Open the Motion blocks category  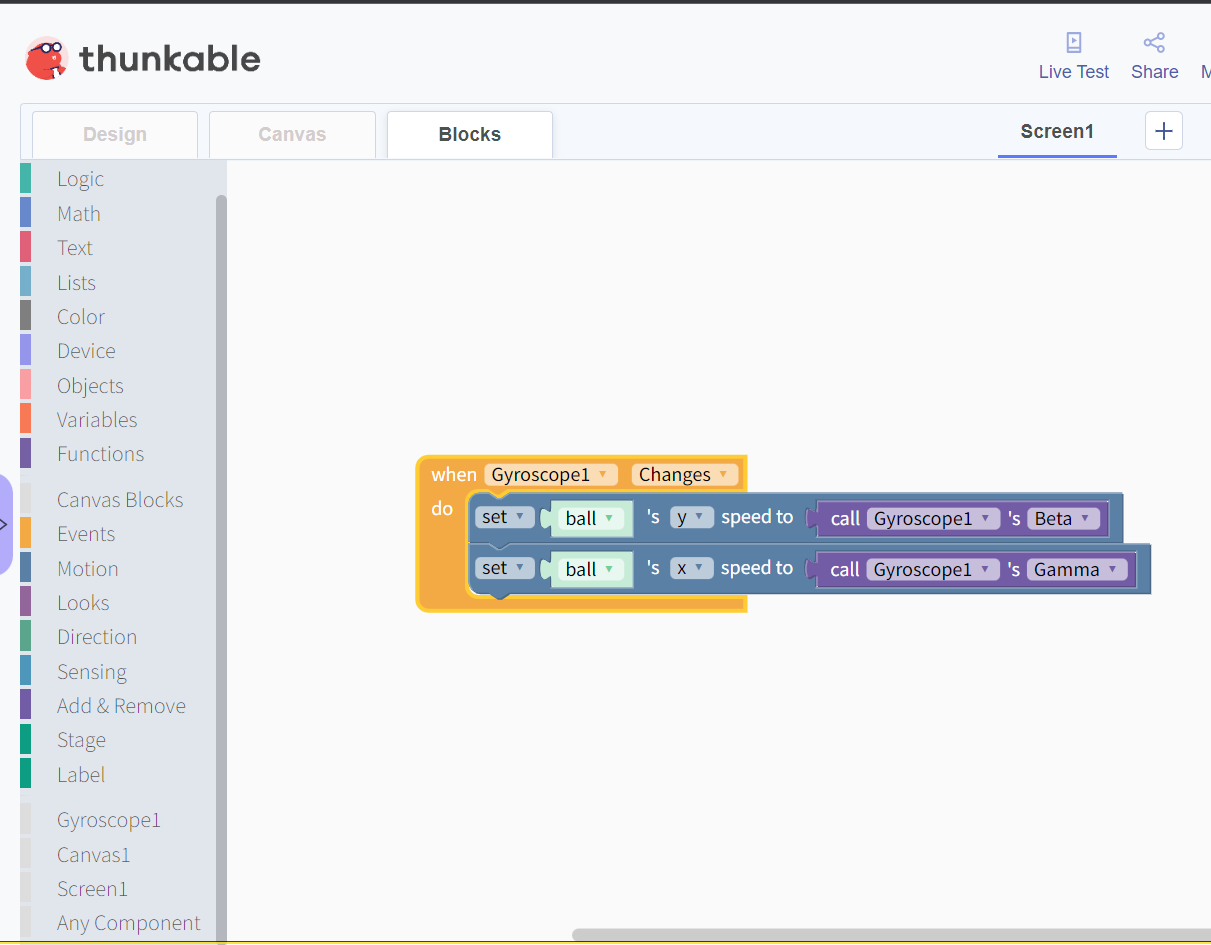(x=88, y=568)
